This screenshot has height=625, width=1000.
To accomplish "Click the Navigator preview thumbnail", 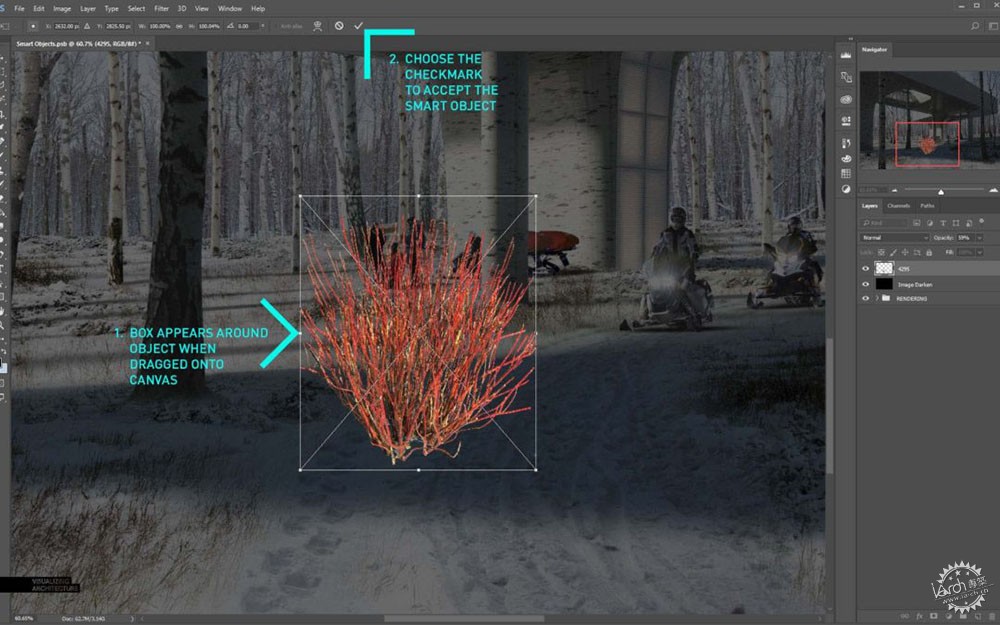I will pos(929,121).
